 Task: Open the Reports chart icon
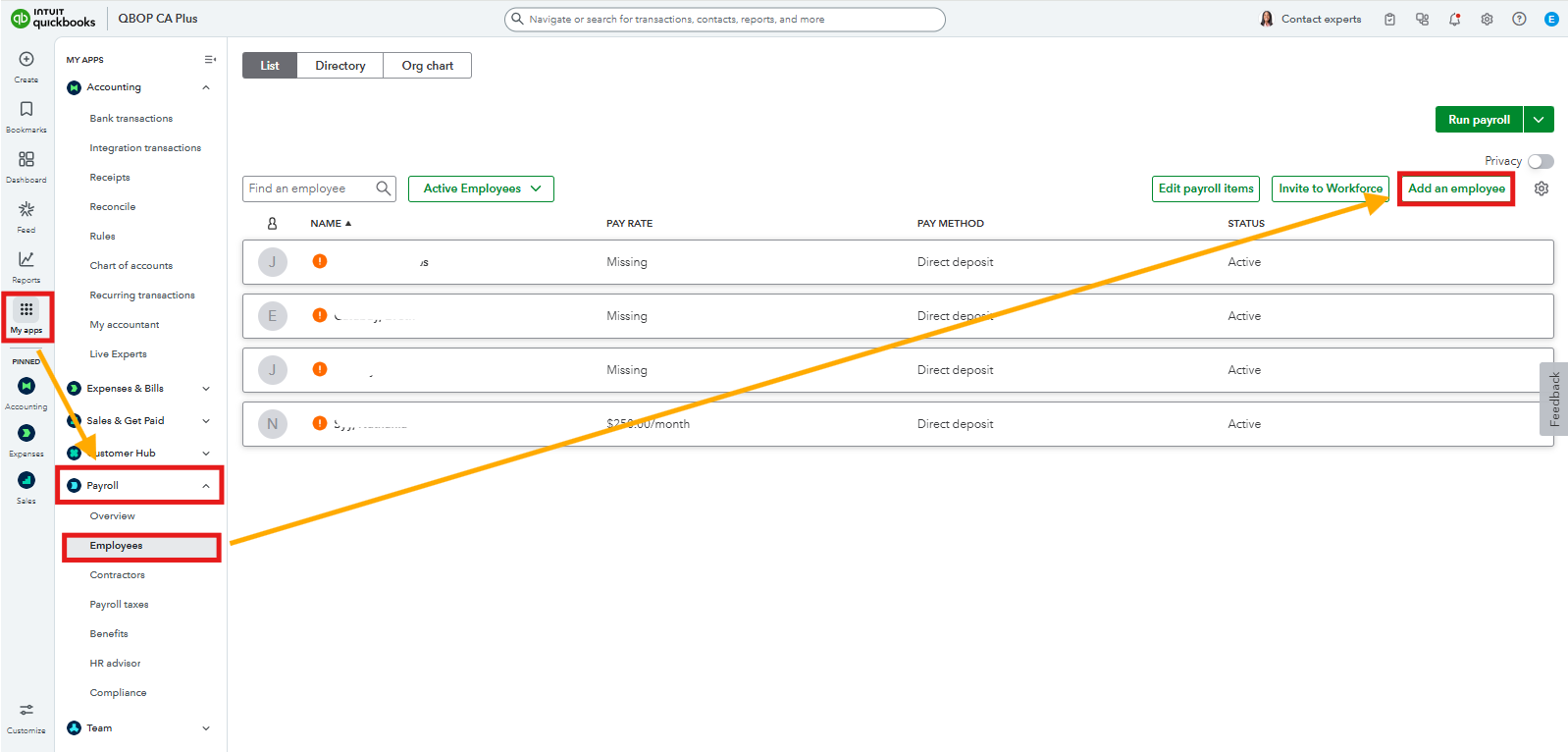click(x=26, y=260)
